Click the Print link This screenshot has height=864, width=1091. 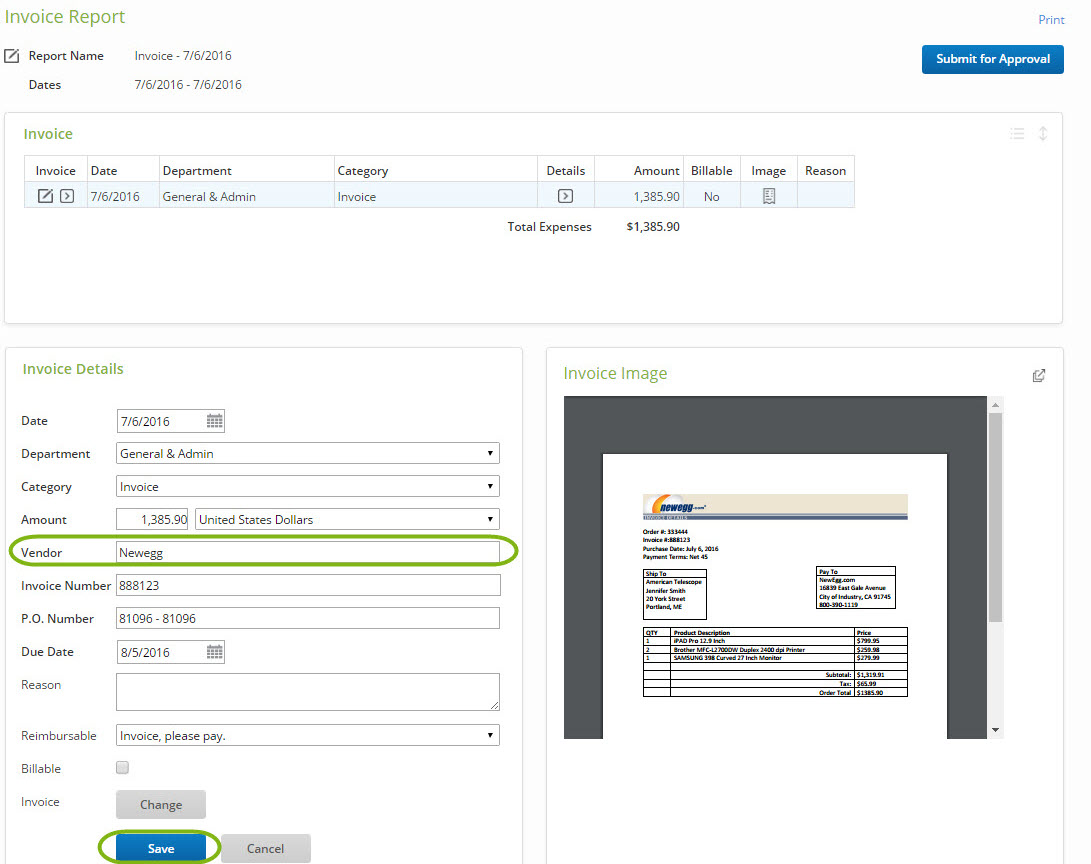1051,19
